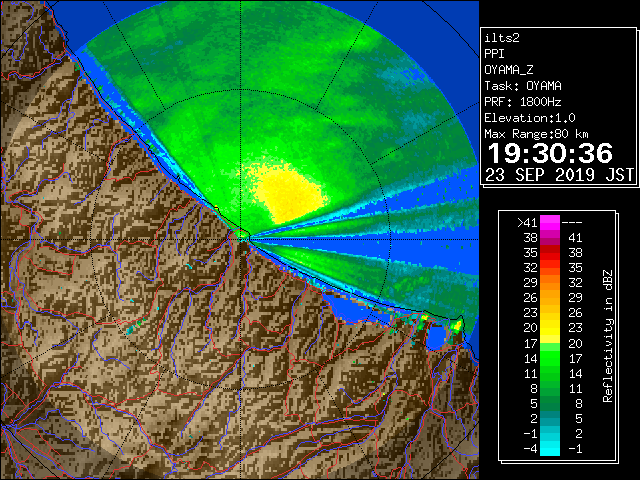Click the "---" legend label
Image resolution: width=640 pixels, height=480 pixels.
coord(572,223)
